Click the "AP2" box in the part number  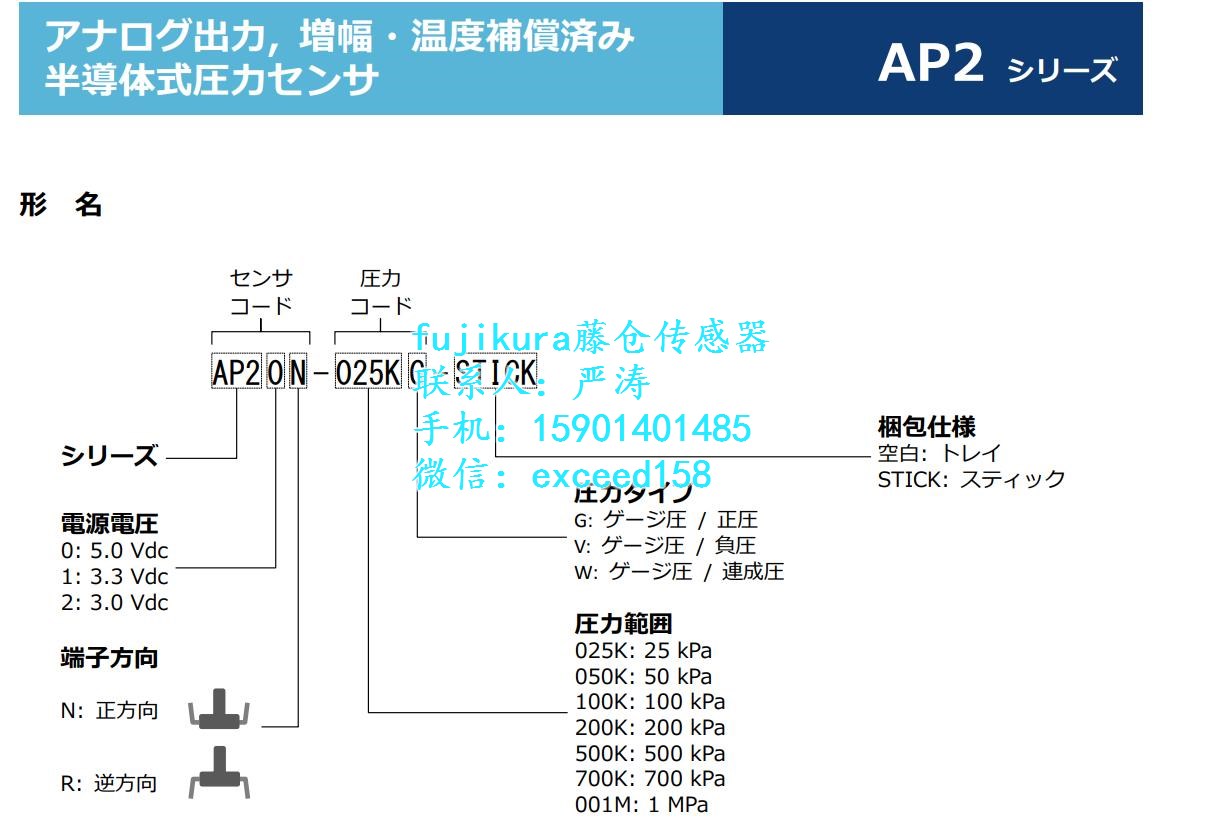(x=236, y=373)
